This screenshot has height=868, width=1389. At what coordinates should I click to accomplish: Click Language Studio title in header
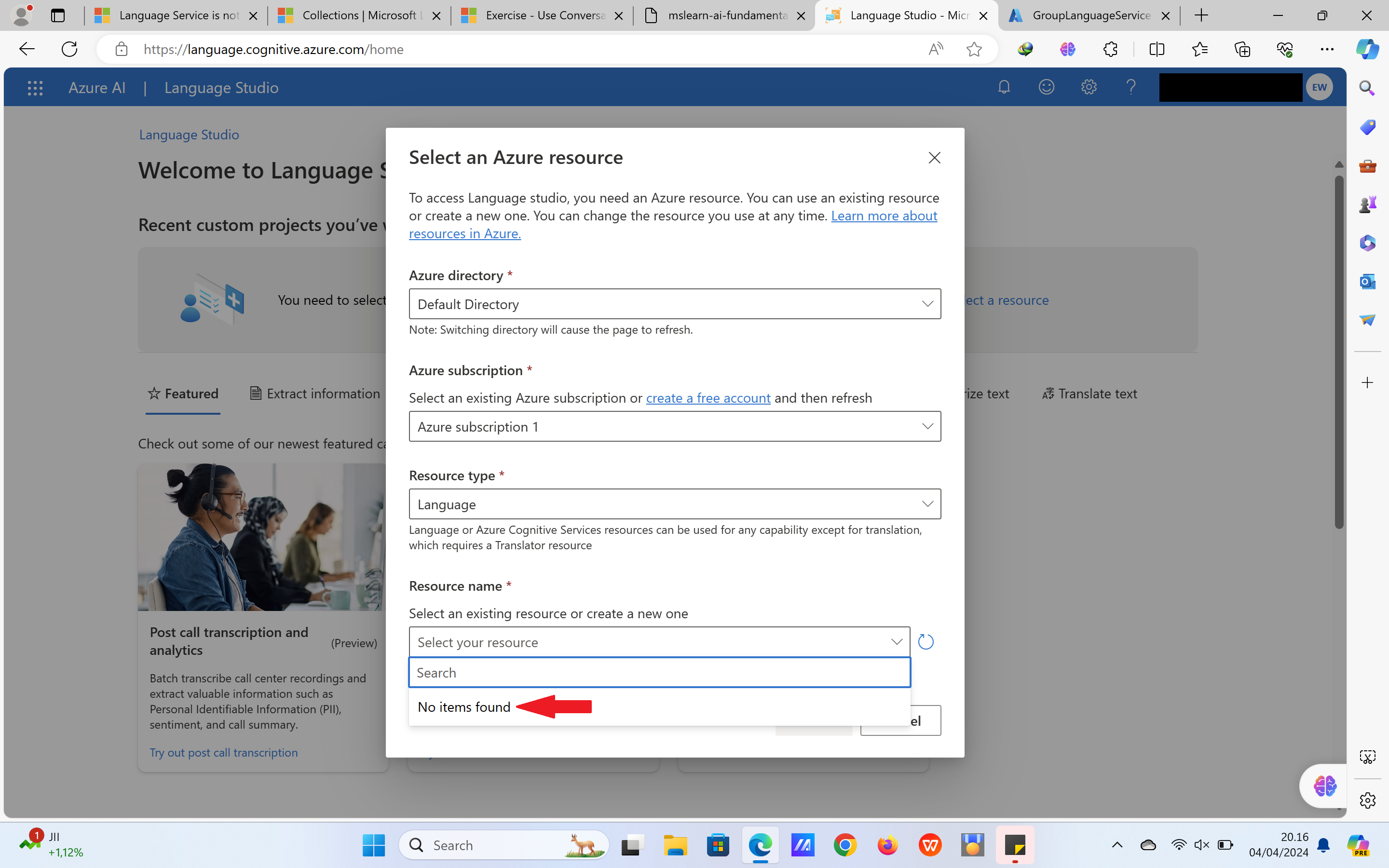221,88
